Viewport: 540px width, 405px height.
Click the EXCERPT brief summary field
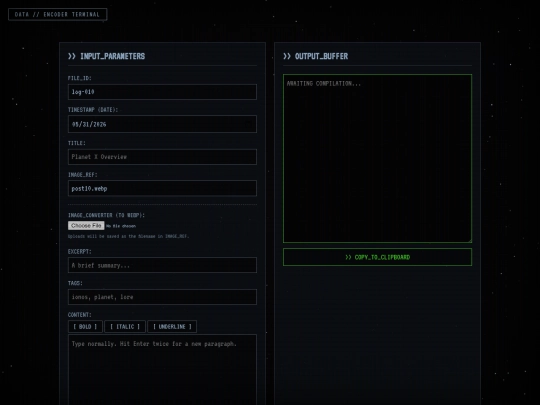point(162,265)
